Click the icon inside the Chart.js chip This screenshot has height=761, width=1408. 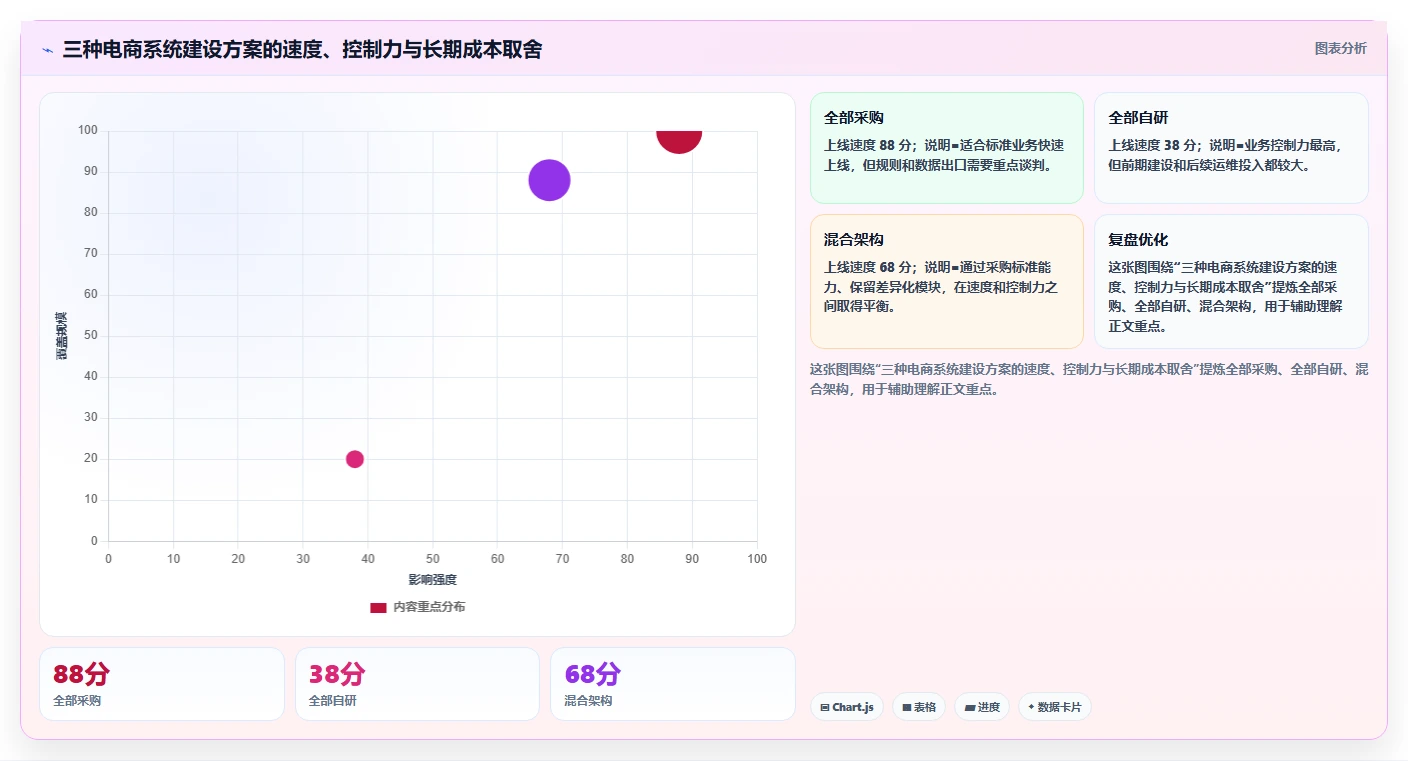point(825,707)
